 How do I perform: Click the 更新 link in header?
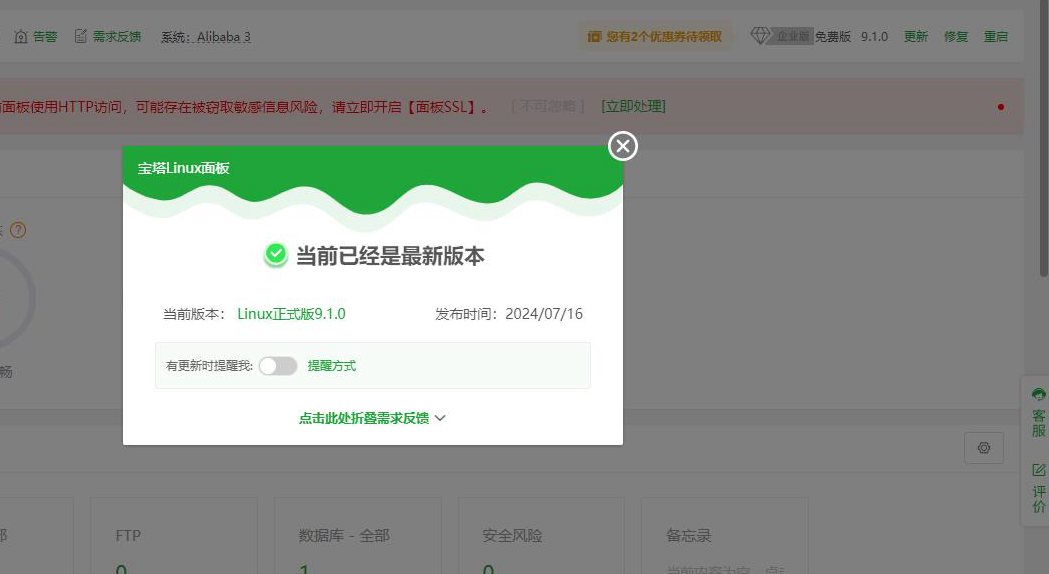(x=916, y=37)
